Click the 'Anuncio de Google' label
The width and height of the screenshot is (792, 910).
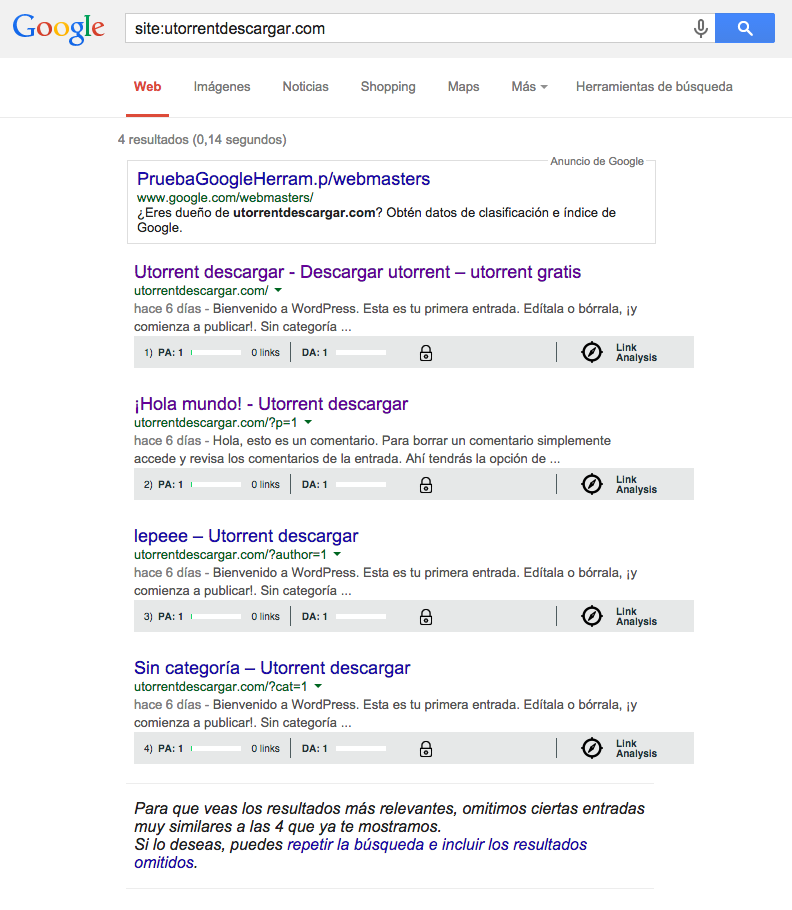coord(597,161)
